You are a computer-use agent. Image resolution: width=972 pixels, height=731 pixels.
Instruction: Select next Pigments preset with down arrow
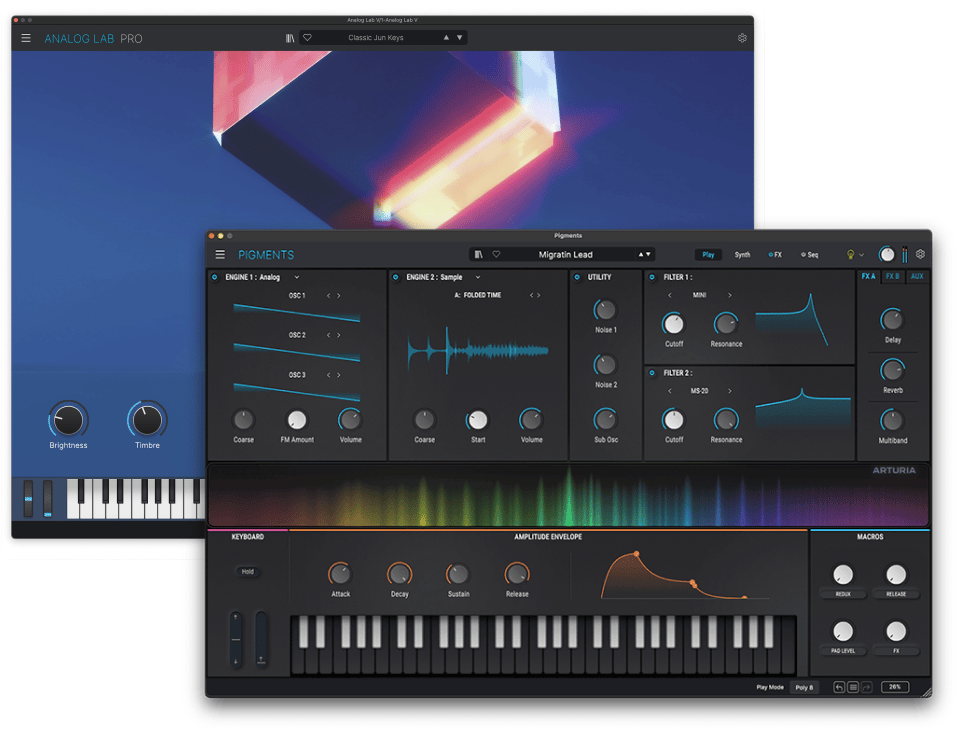click(x=648, y=254)
